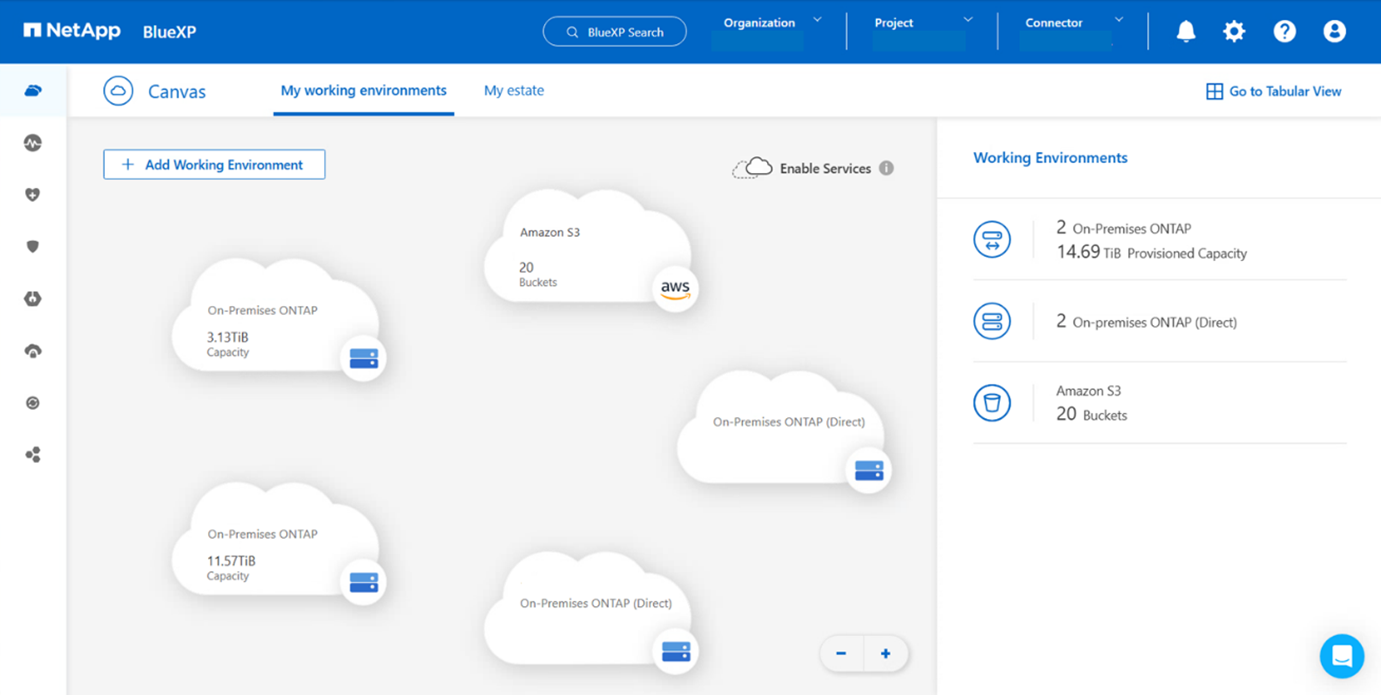Screen dimensions: 1381x695
Task: Click the On-Premises ONTAP panel icon with arrows
Action: coord(992,240)
